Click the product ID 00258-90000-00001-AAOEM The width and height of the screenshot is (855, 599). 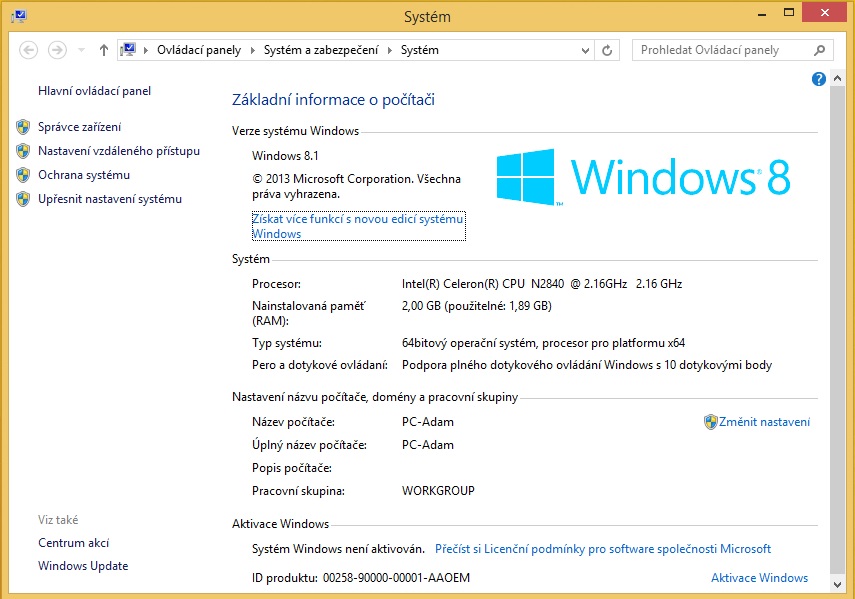[x=396, y=578]
